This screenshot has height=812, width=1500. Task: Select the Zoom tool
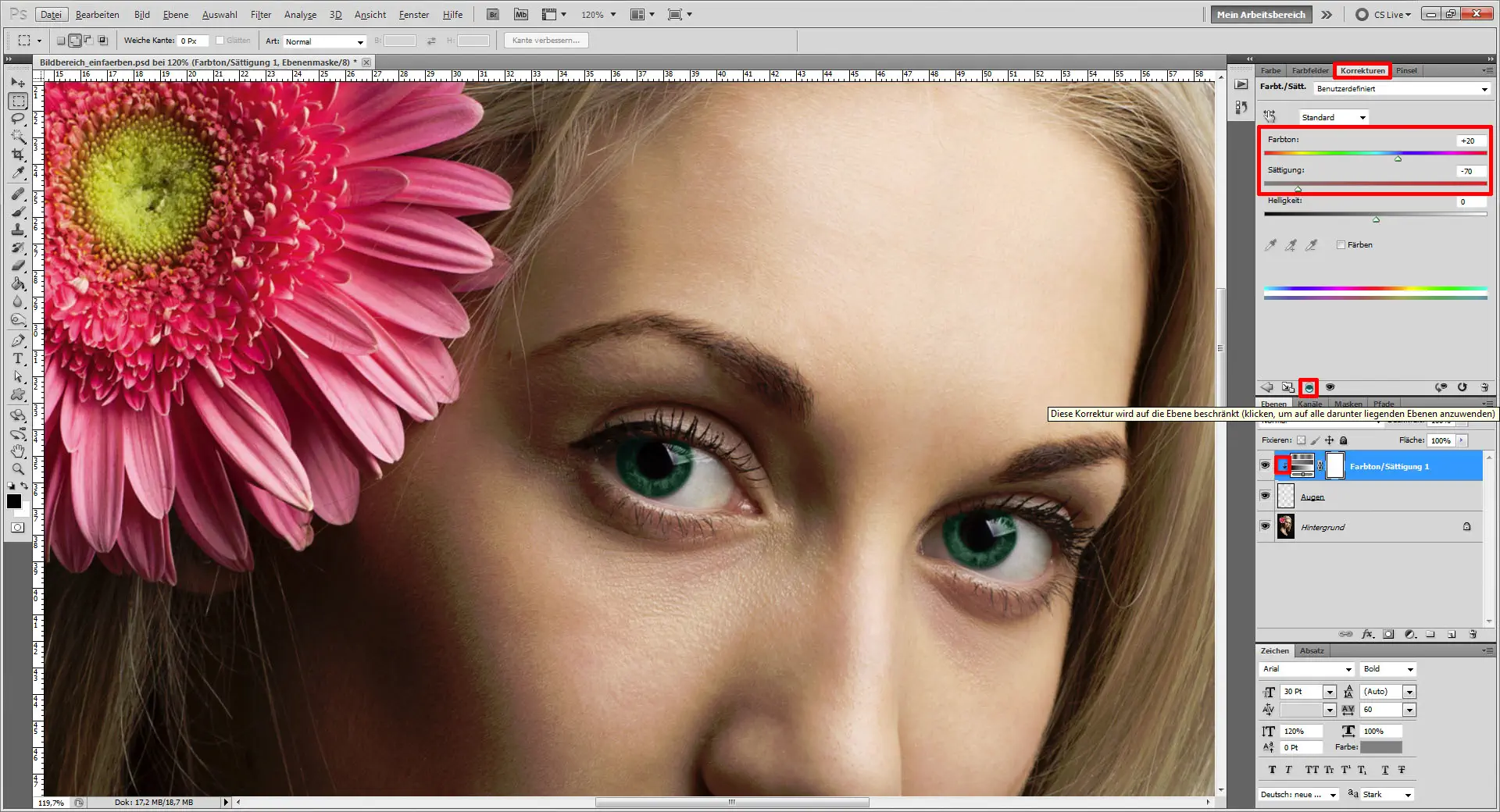click(17, 469)
